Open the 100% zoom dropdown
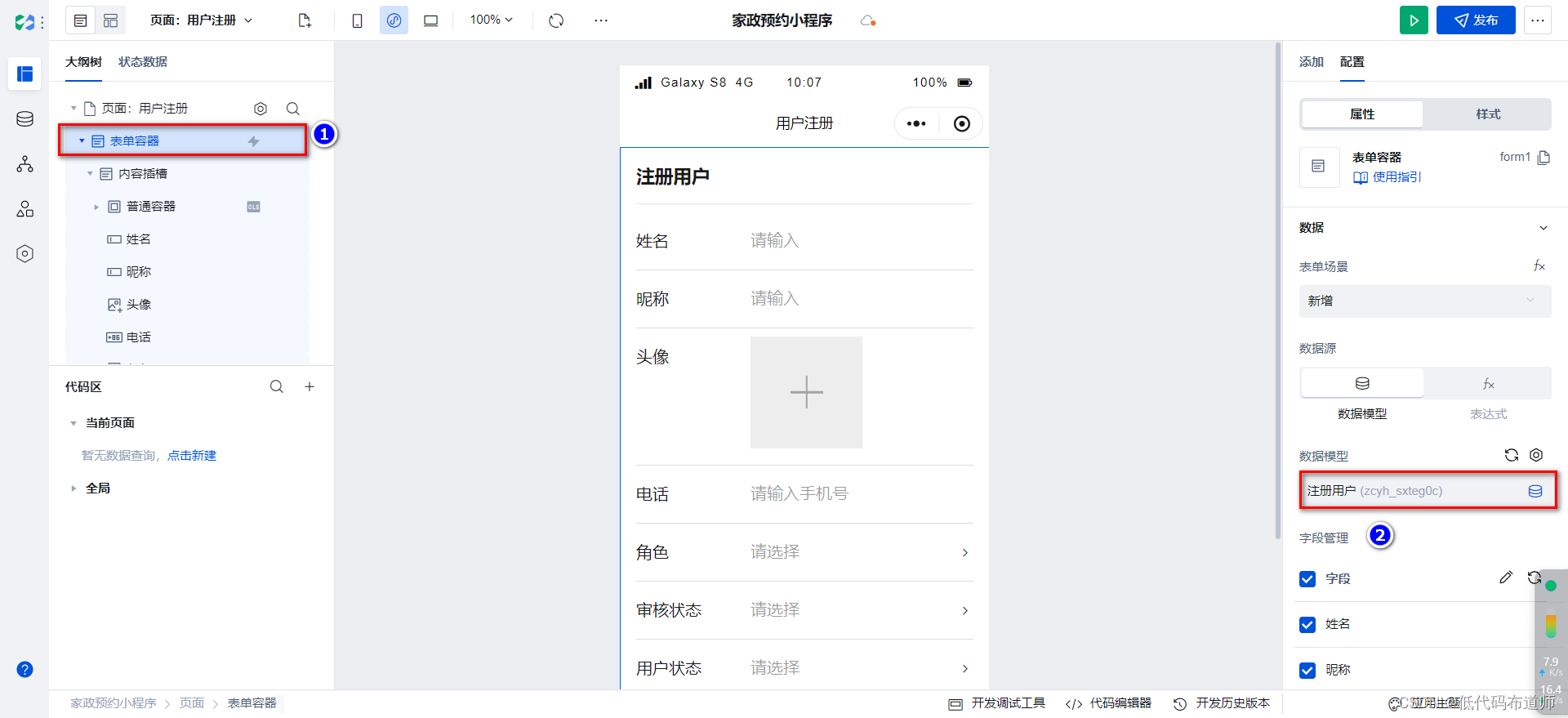 coord(492,20)
